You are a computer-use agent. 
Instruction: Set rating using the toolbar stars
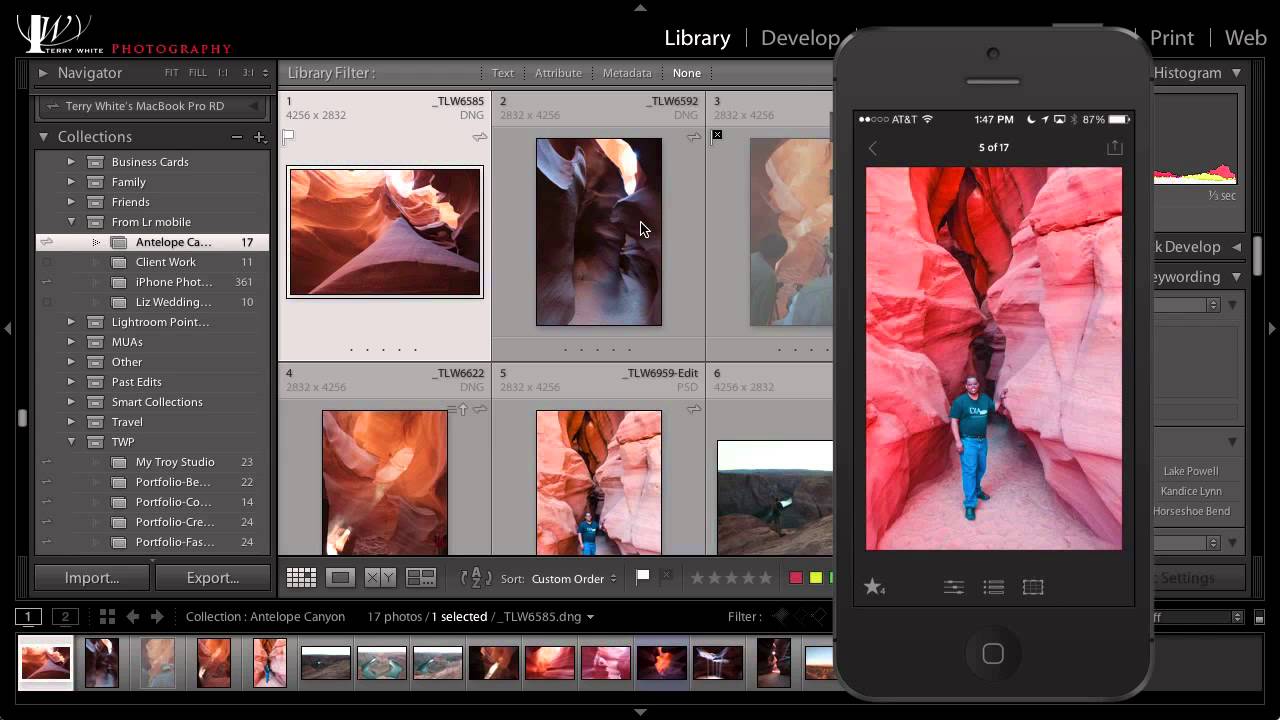pos(732,578)
